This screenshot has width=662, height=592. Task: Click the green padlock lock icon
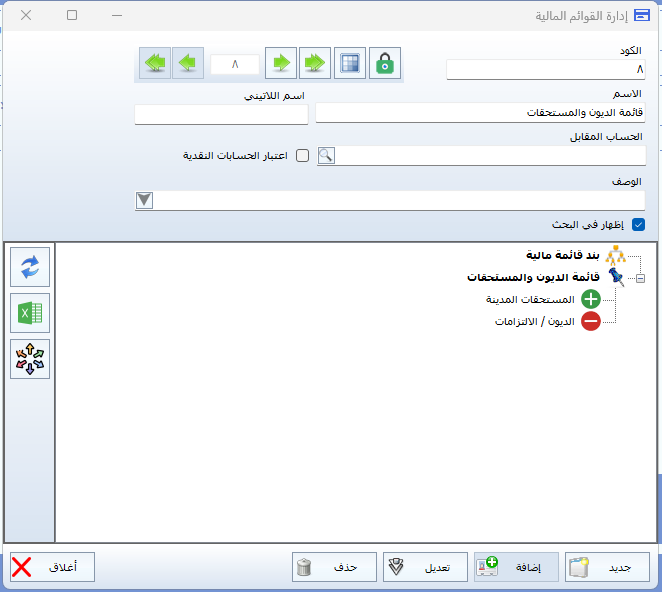pyautogui.click(x=384, y=63)
